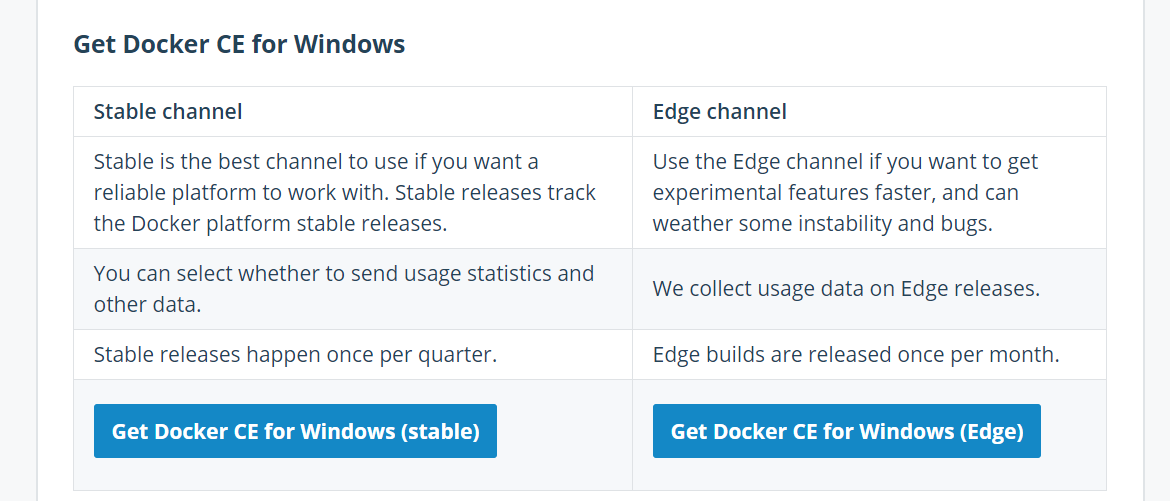The height and width of the screenshot is (501, 1170).
Task: Click the Get Docker CE for Windows (stable) button
Action: click(x=295, y=431)
